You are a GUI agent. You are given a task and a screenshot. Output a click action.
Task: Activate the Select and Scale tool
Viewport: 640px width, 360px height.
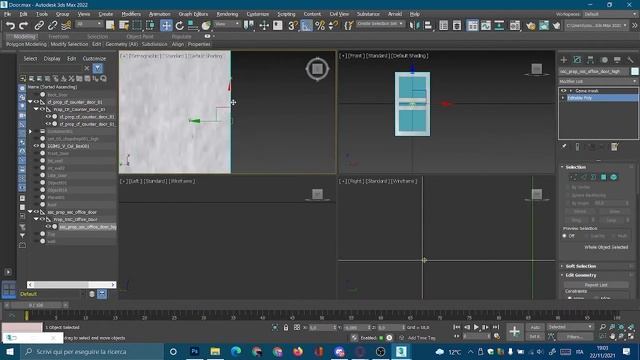pos(193,26)
